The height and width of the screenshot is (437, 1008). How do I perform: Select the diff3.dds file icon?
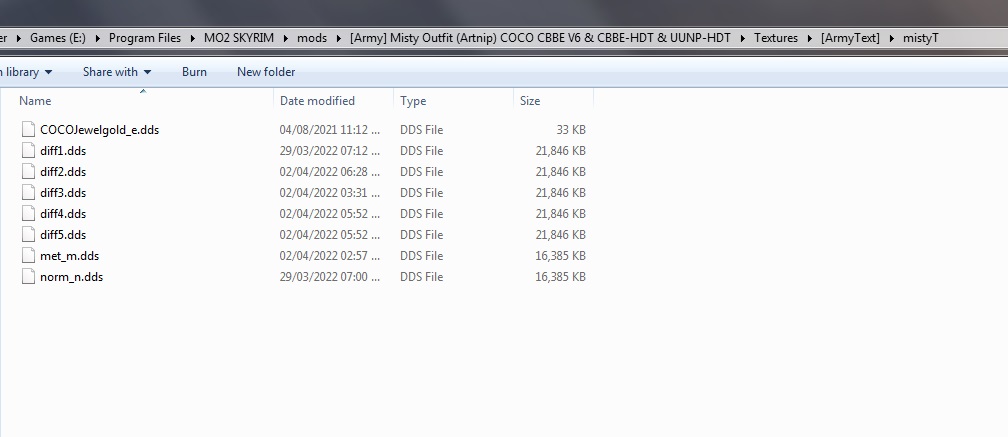point(28,193)
